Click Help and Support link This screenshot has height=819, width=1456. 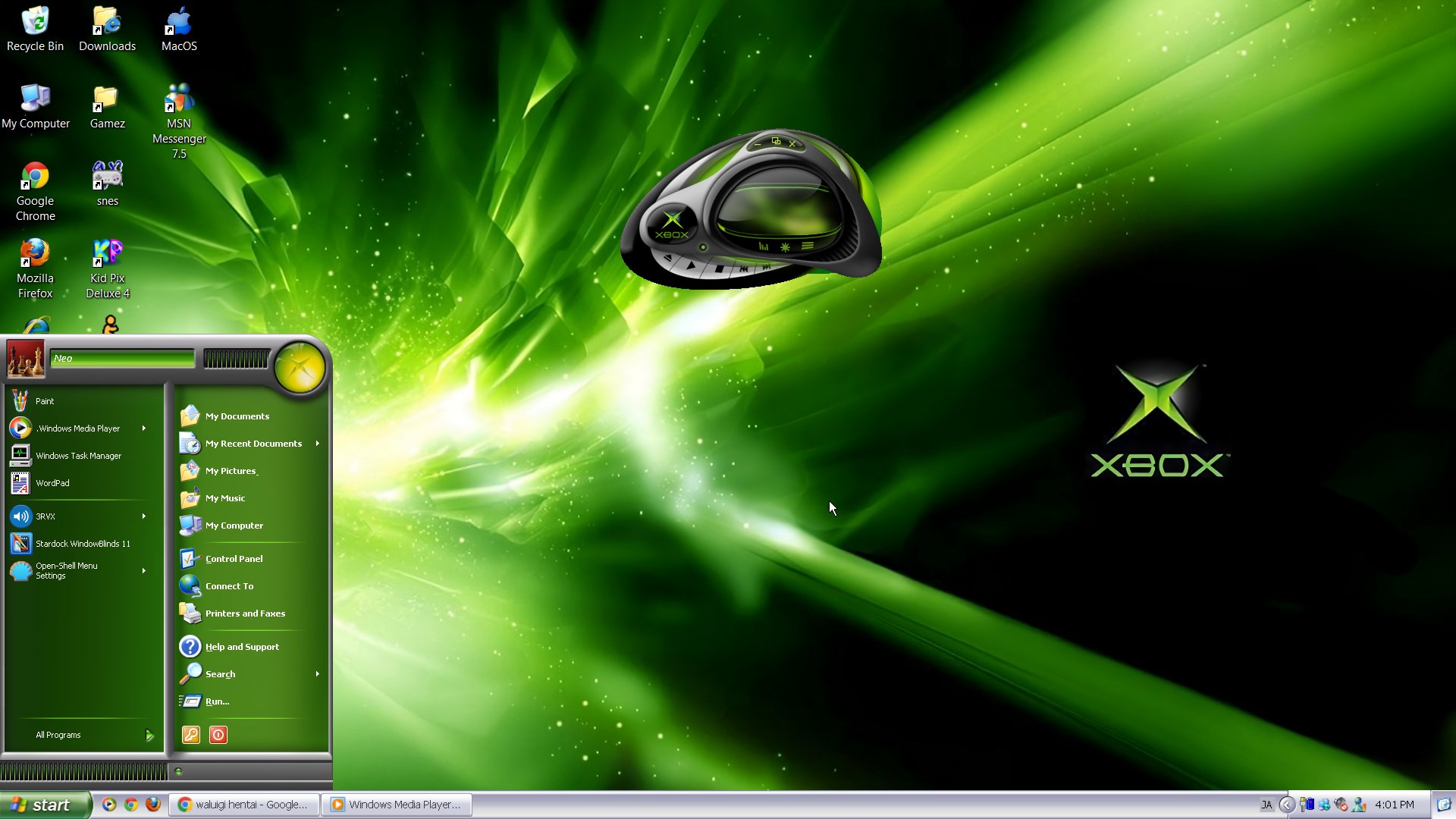241,647
